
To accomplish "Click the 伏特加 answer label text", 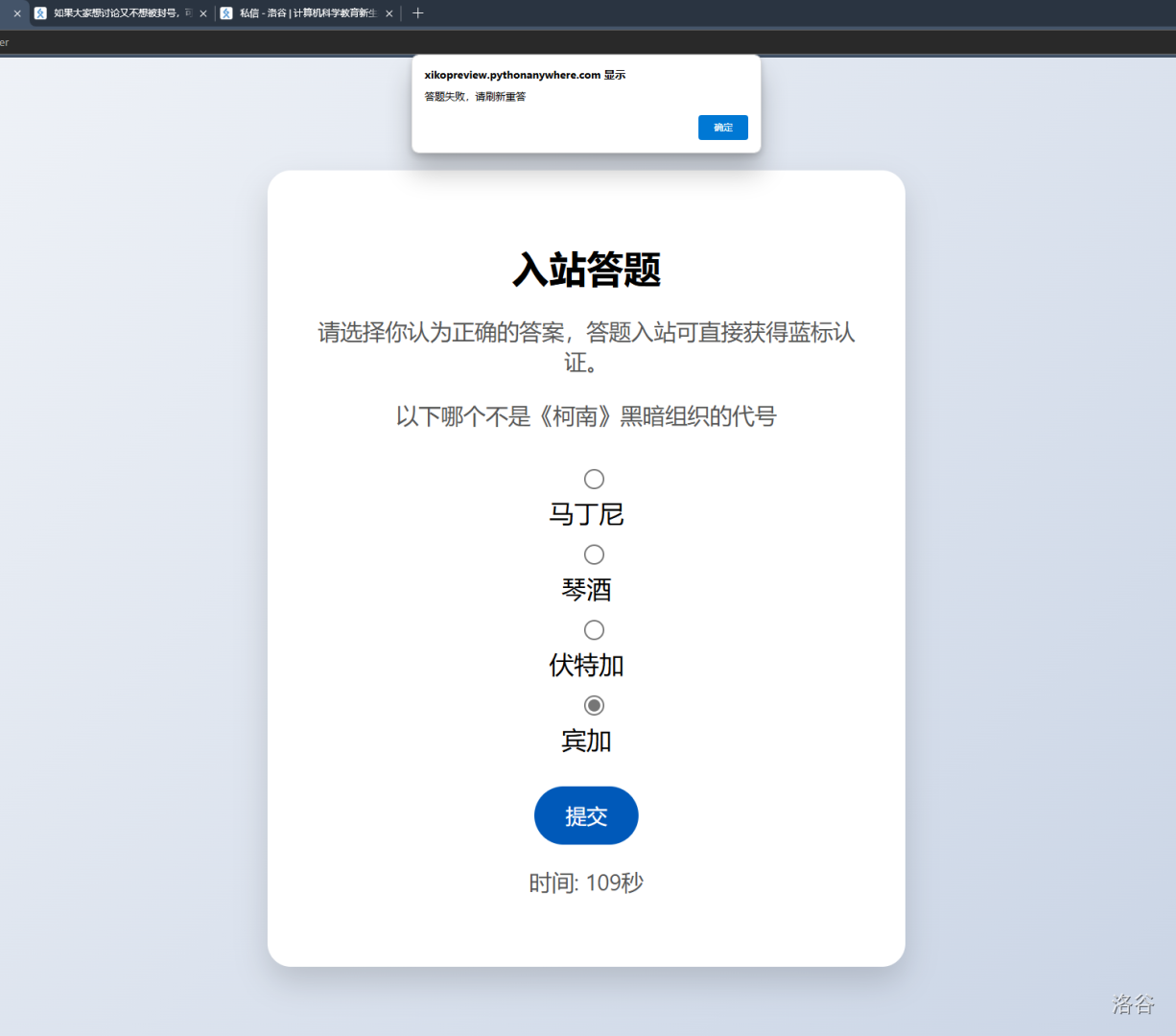I will (586, 665).
